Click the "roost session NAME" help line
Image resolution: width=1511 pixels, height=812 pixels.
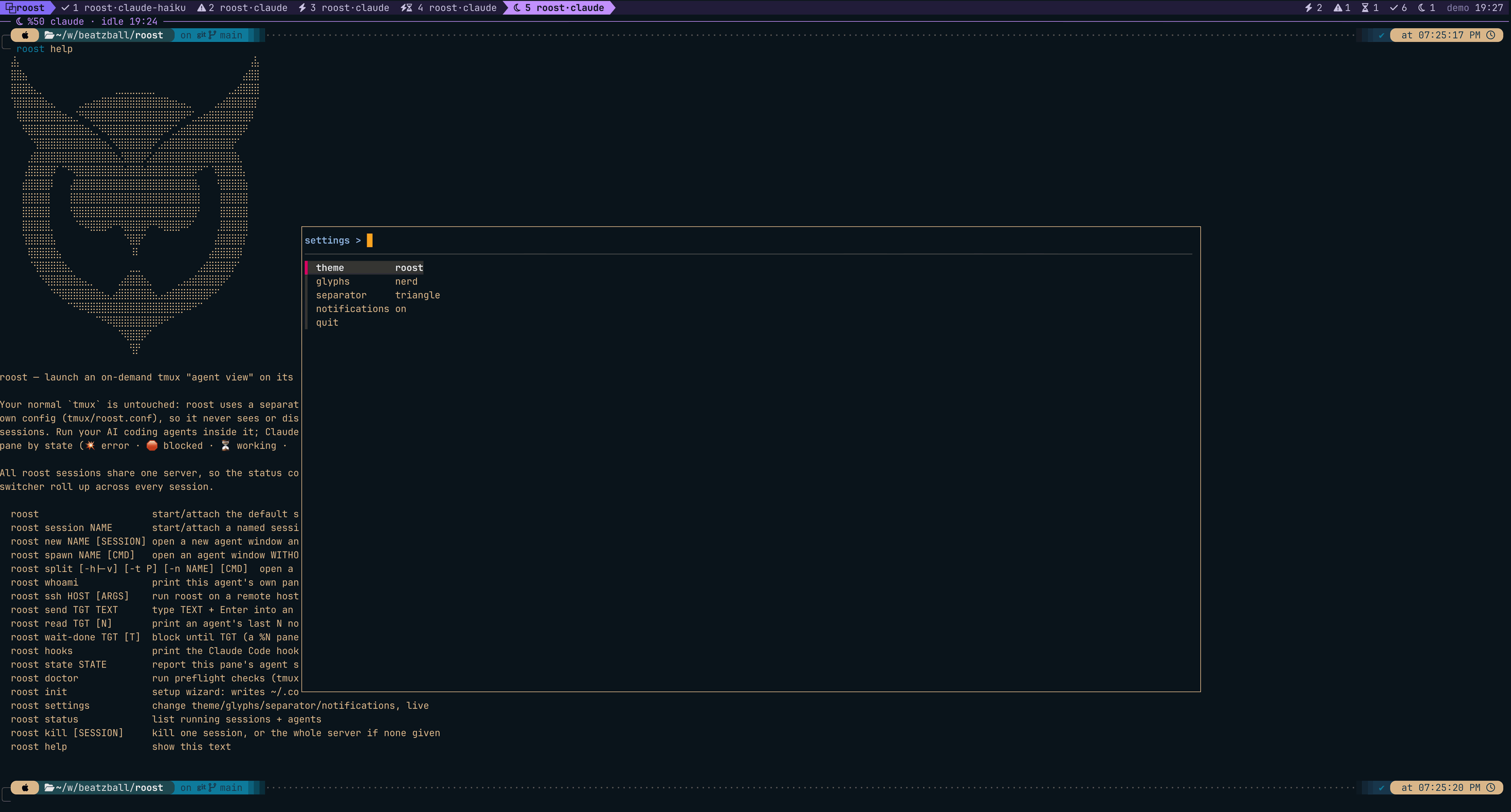click(x=155, y=528)
